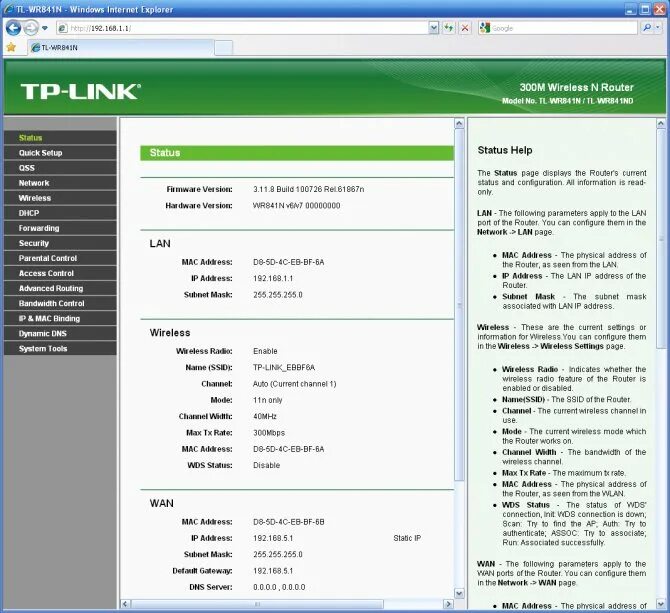The image size is (670, 613).
Task: Open the Security menu item
Action: pyautogui.click(x=60, y=243)
